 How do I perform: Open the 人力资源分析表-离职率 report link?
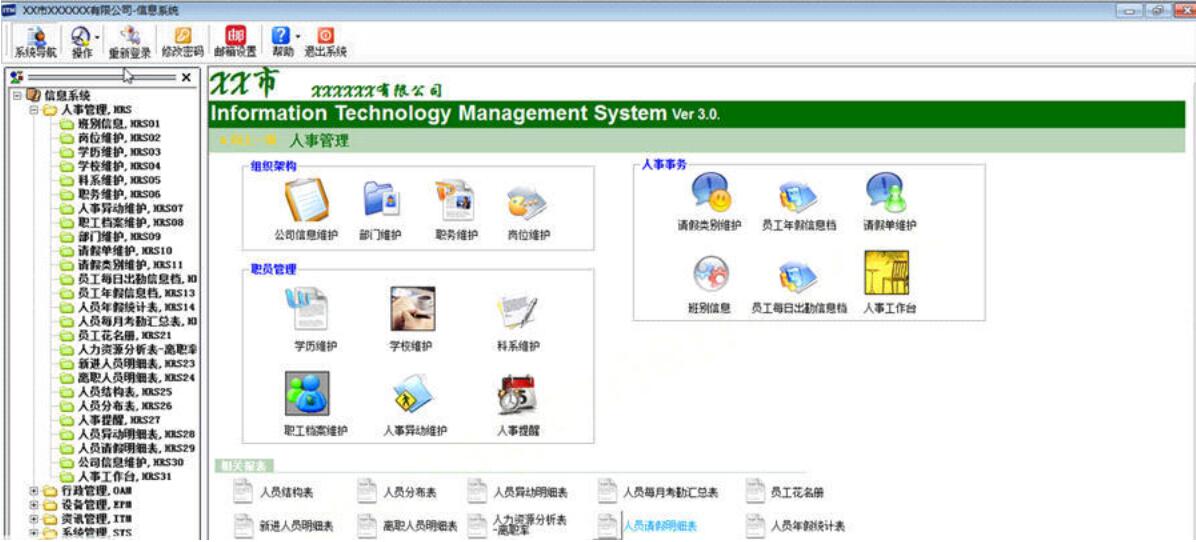tap(530, 524)
